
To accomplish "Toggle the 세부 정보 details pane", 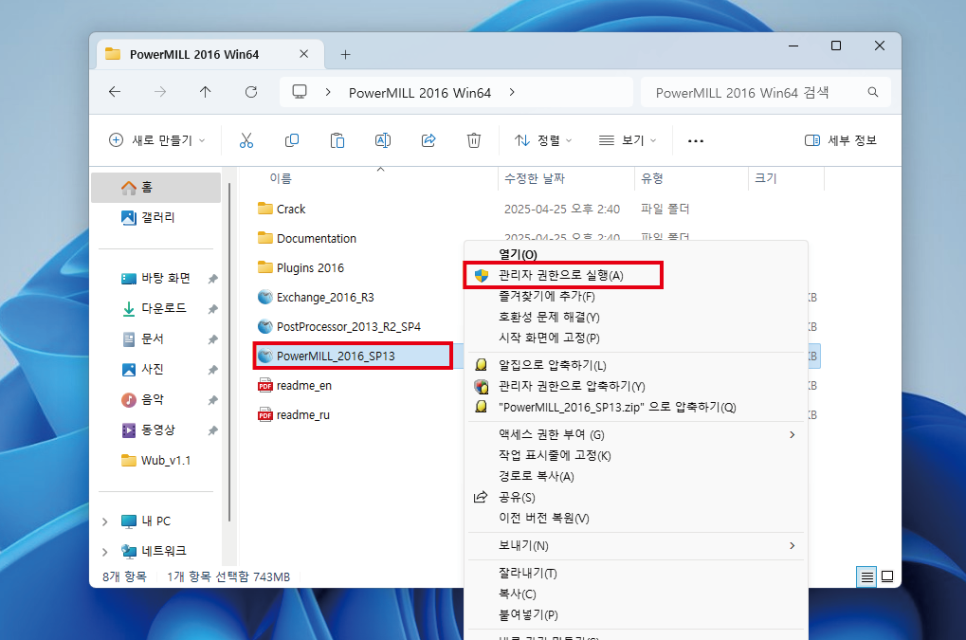I will 840,140.
